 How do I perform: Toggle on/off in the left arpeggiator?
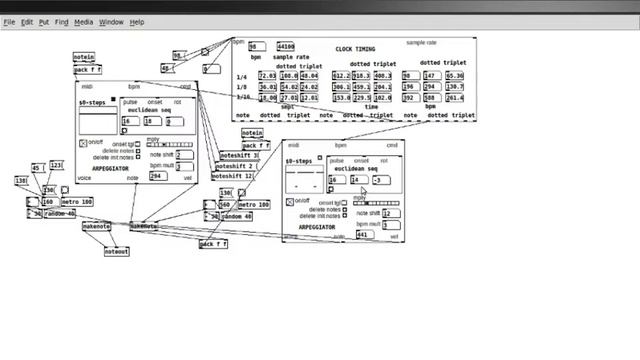pos(83,143)
